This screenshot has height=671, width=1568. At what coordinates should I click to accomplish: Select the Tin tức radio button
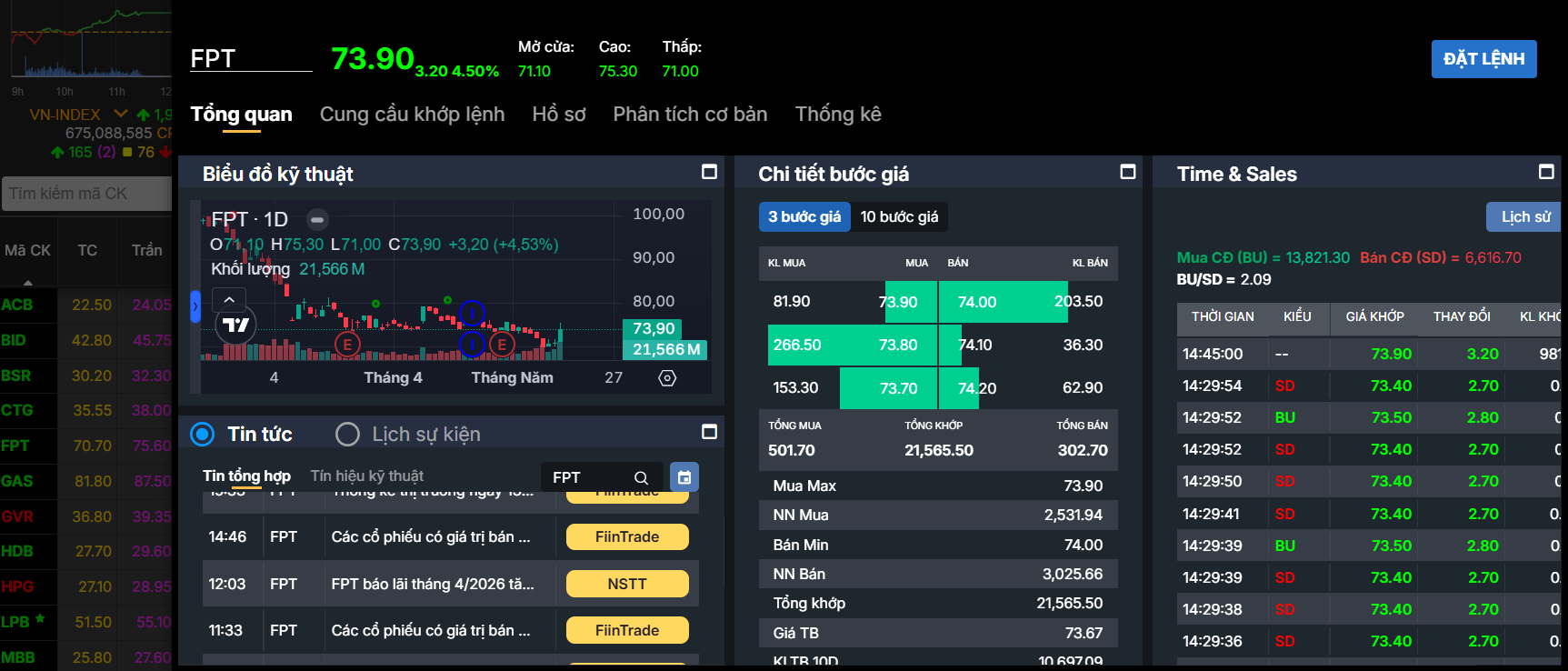tap(203, 434)
